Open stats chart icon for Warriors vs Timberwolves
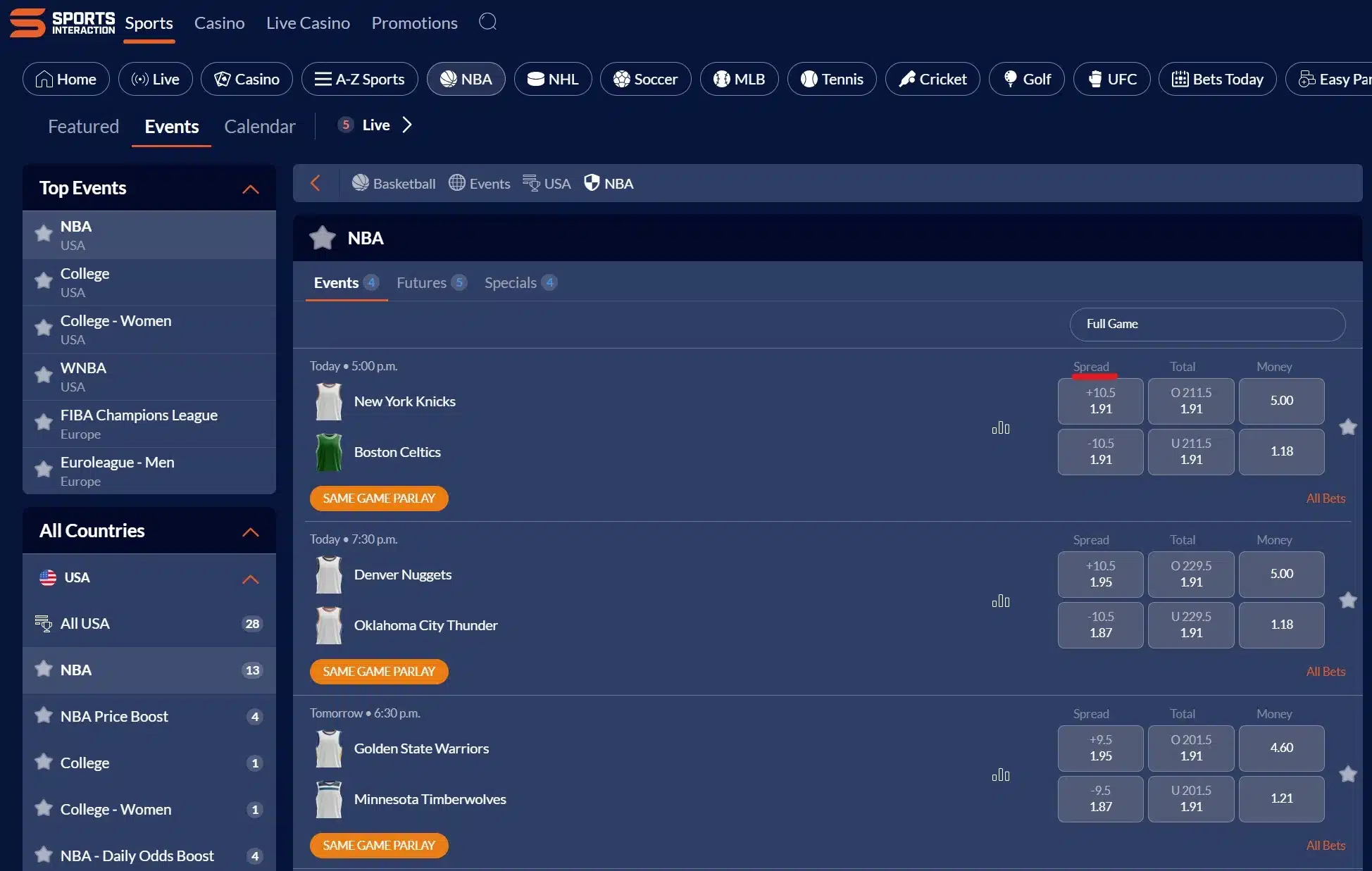The width and height of the screenshot is (1372, 871). [x=1001, y=775]
